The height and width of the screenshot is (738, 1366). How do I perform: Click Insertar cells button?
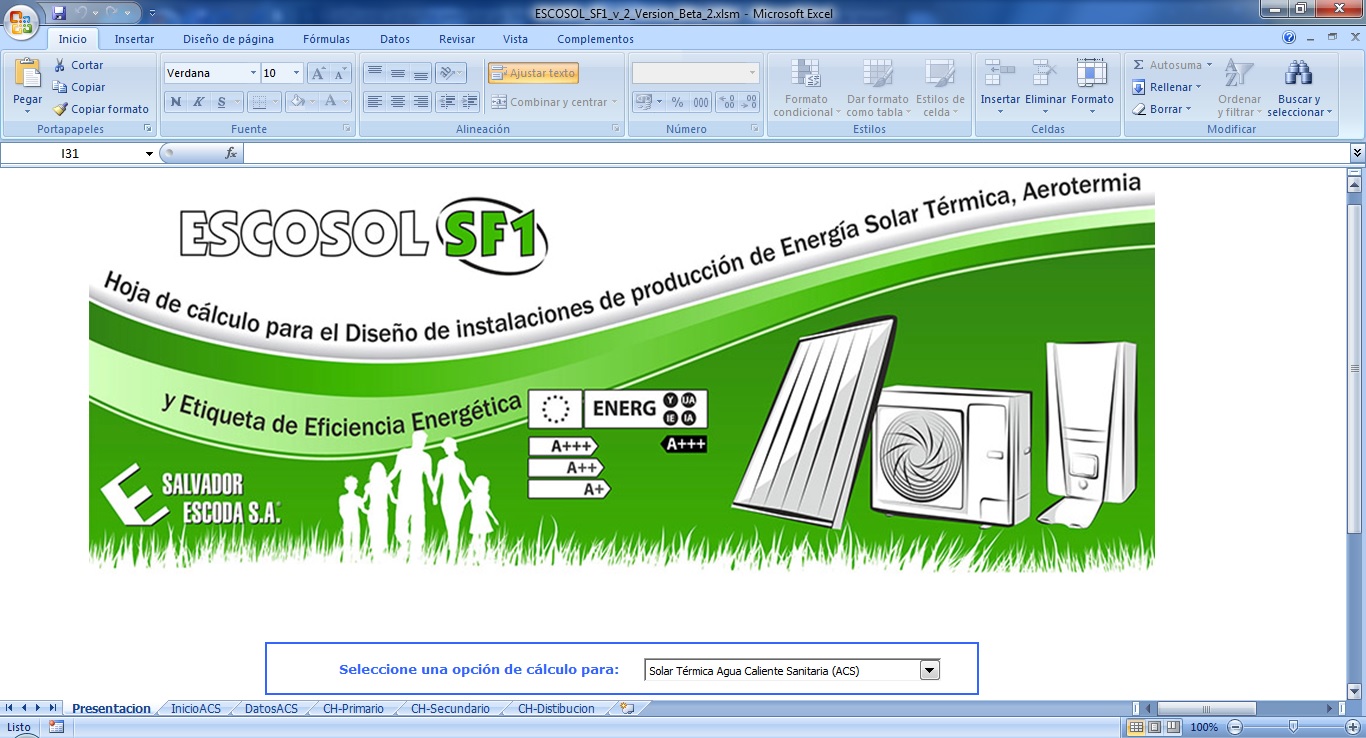pos(1000,87)
